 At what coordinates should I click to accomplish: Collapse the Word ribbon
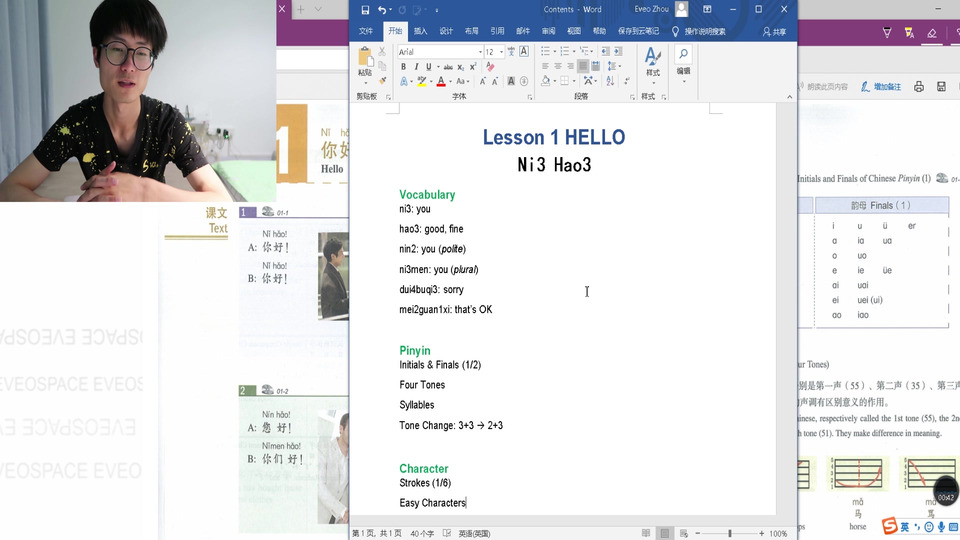click(789, 97)
